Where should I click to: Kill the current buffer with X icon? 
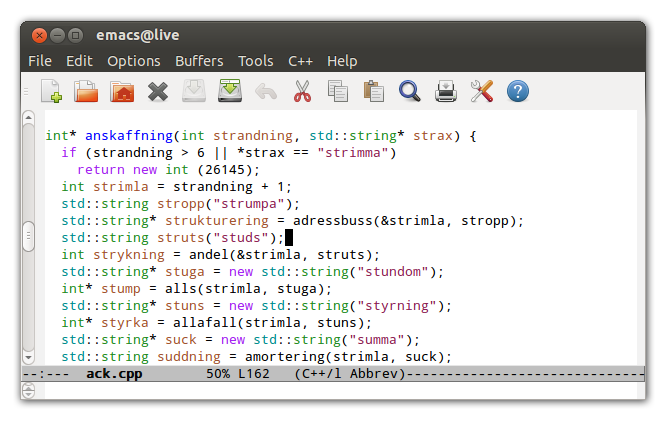coord(157,92)
